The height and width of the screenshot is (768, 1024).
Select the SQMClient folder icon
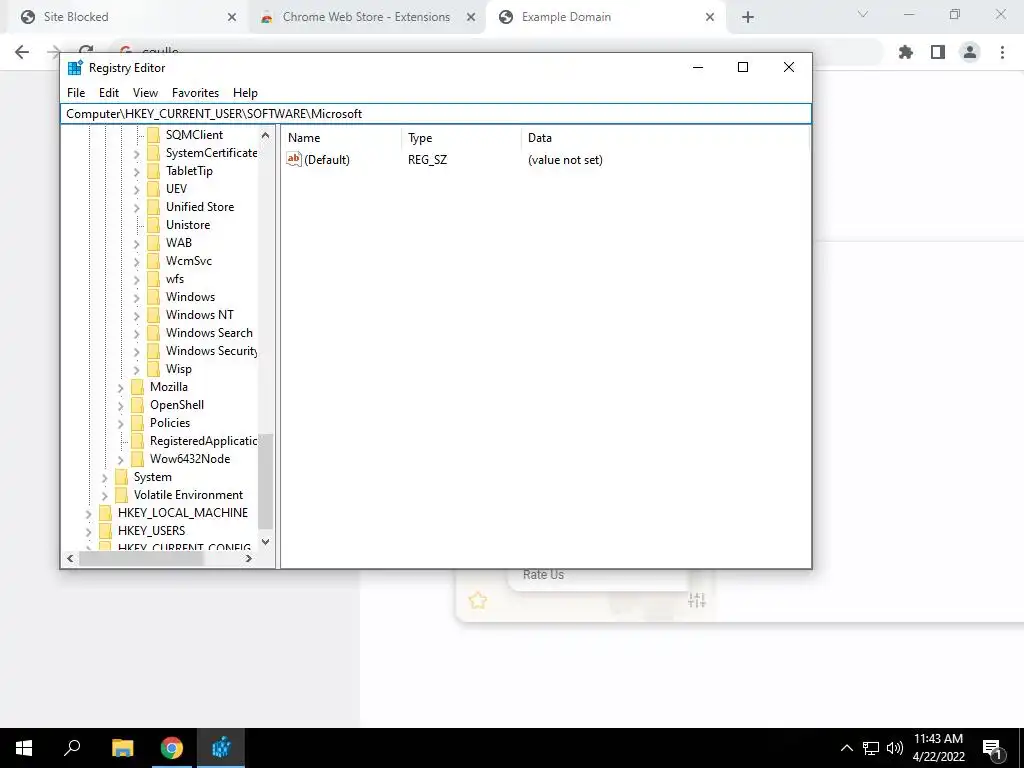153,135
